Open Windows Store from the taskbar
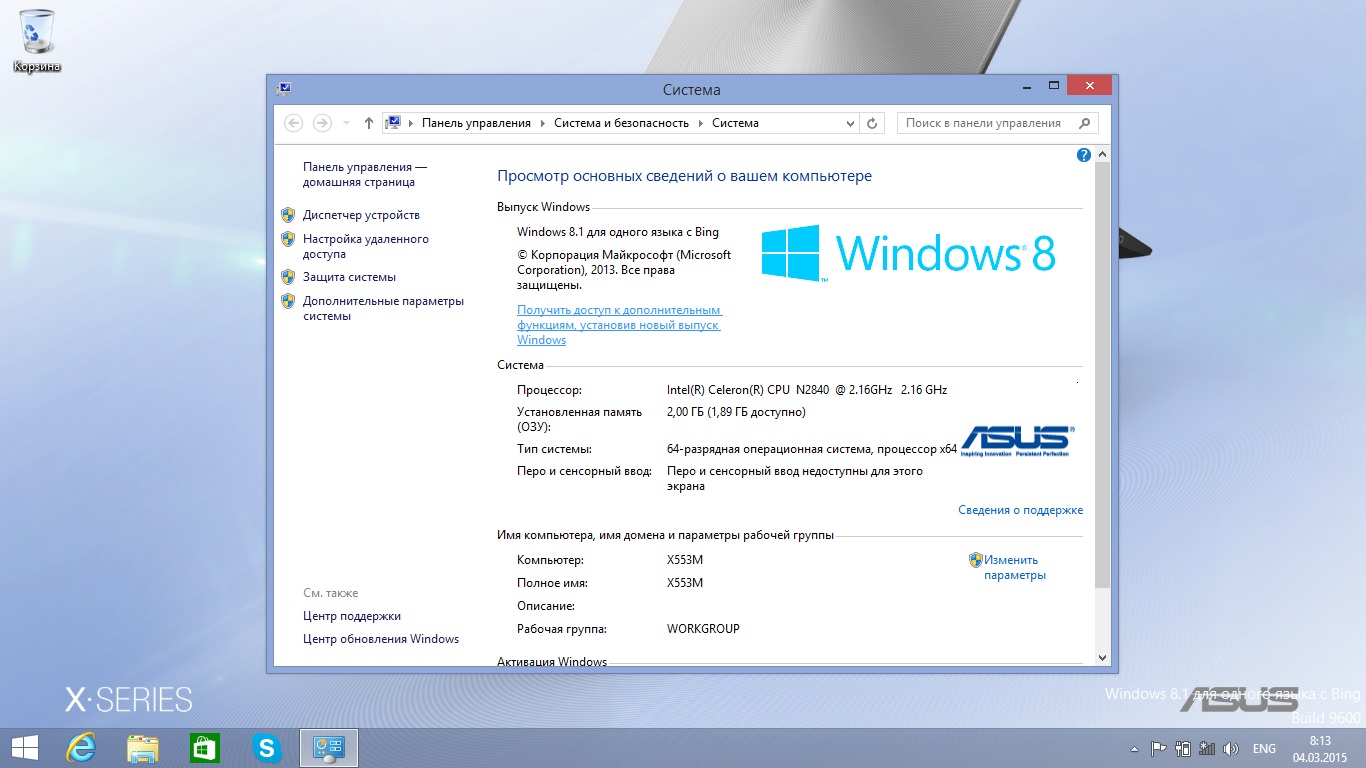Image resolution: width=1366 pixels, height=768 pixels. [x=204, y=748]
